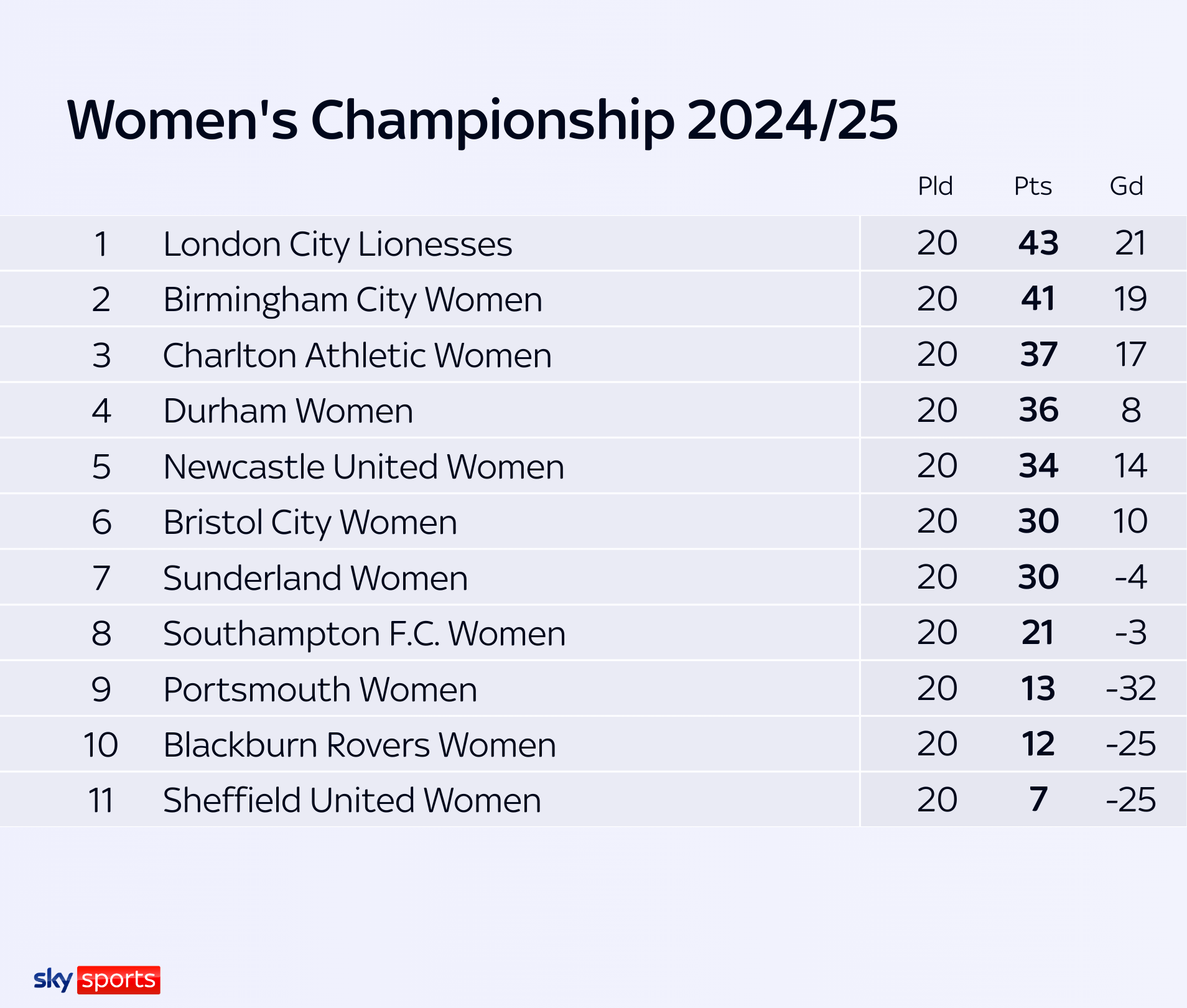
Task: Open London City Lionesses team row
Action: [338, 244]
